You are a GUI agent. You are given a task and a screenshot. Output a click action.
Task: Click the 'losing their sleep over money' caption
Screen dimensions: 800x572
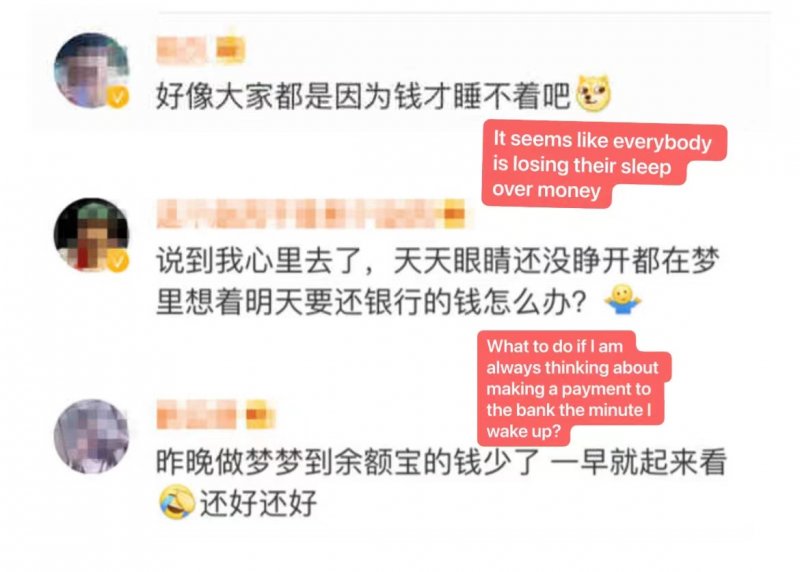point(604,164)
